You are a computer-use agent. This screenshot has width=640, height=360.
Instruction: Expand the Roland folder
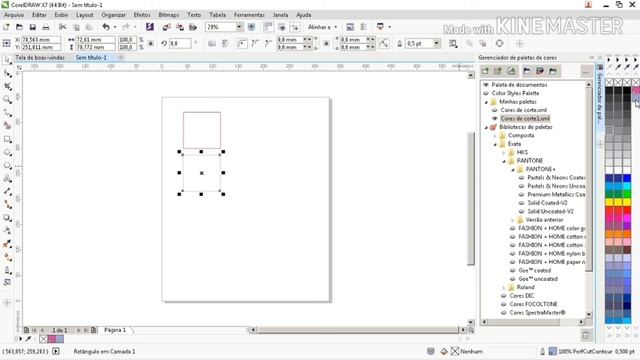click(504, 287)
